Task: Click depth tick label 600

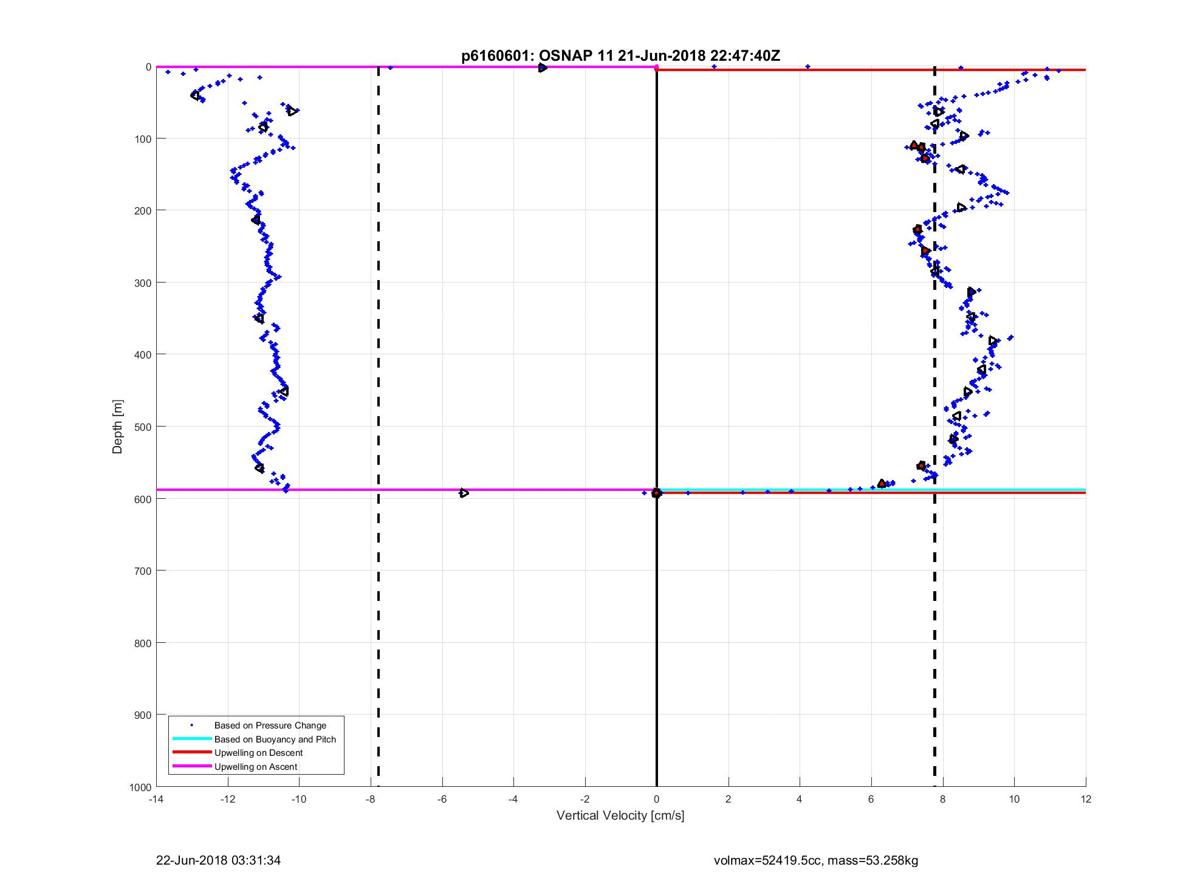Action: (143, 499)
